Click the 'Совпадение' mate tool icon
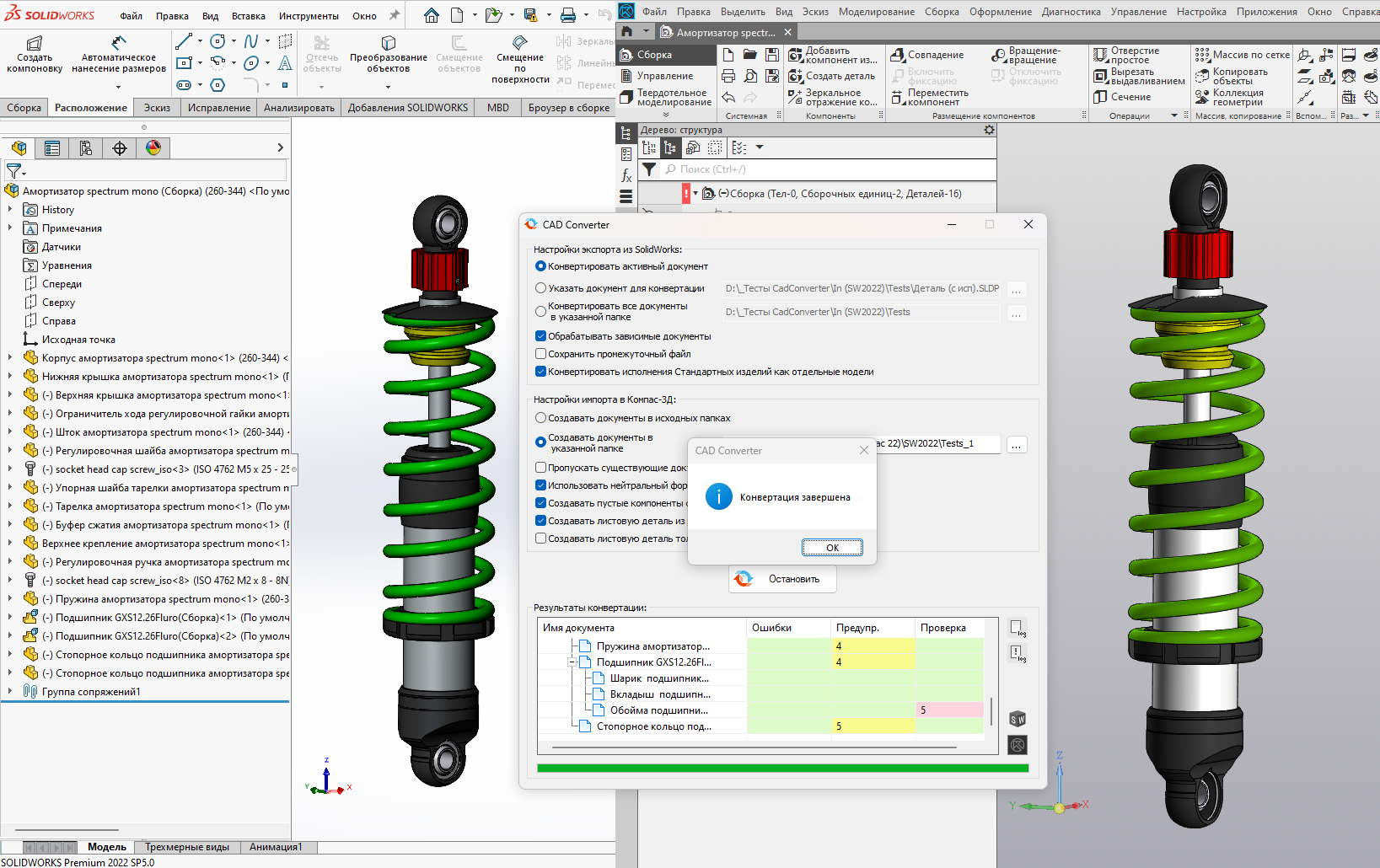Viewport: 1380px width, 868px height. coord(898,56)
